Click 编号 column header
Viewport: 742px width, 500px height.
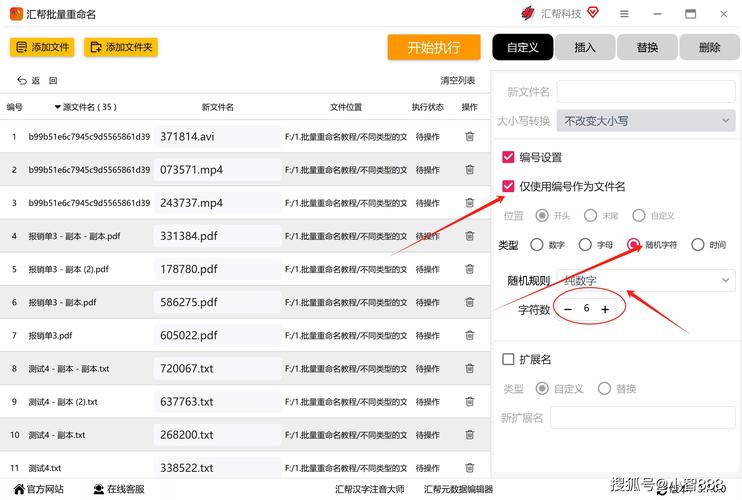click(14, 107)
